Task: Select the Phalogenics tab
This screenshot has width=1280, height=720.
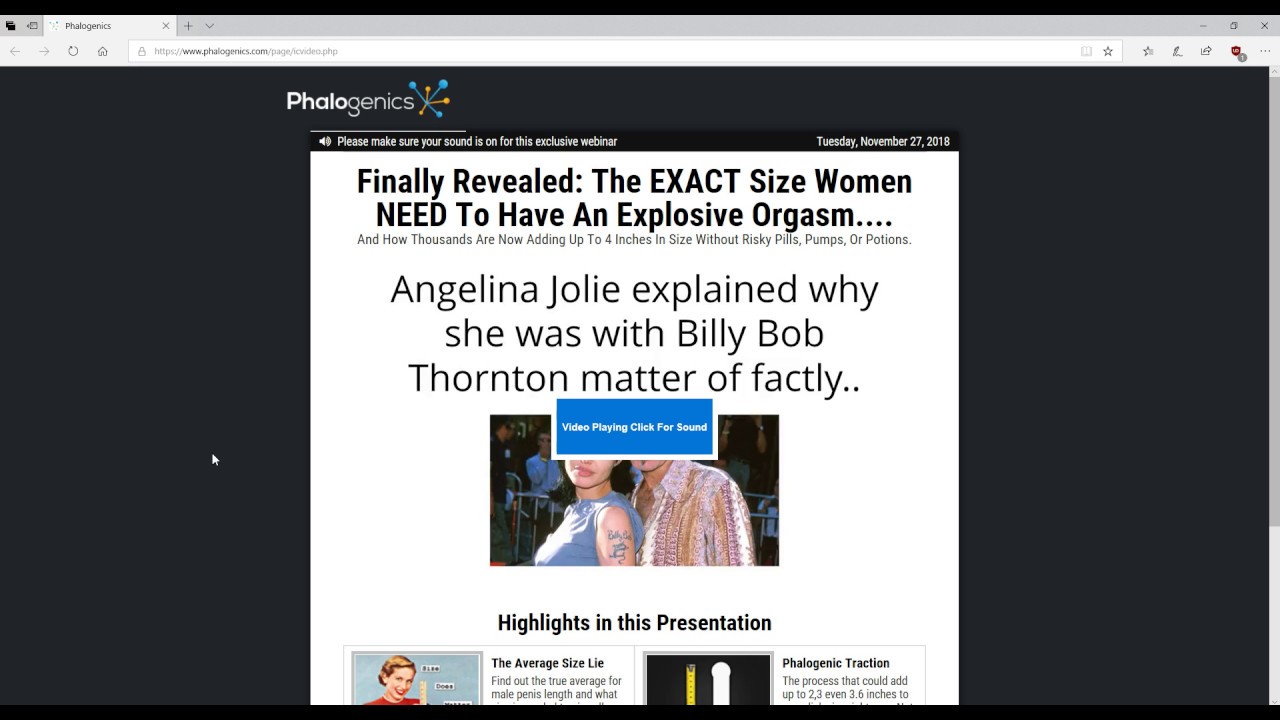Action: (110, 26)
